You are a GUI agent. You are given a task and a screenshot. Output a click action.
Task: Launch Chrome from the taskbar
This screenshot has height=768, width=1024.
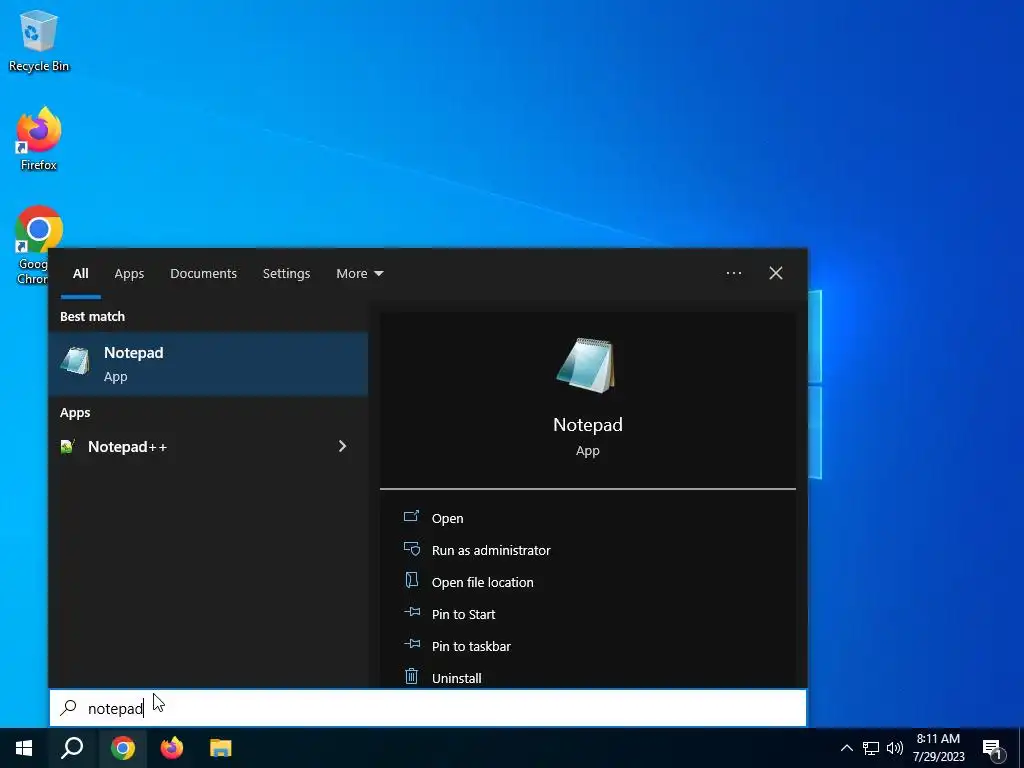tap(122, 748)
